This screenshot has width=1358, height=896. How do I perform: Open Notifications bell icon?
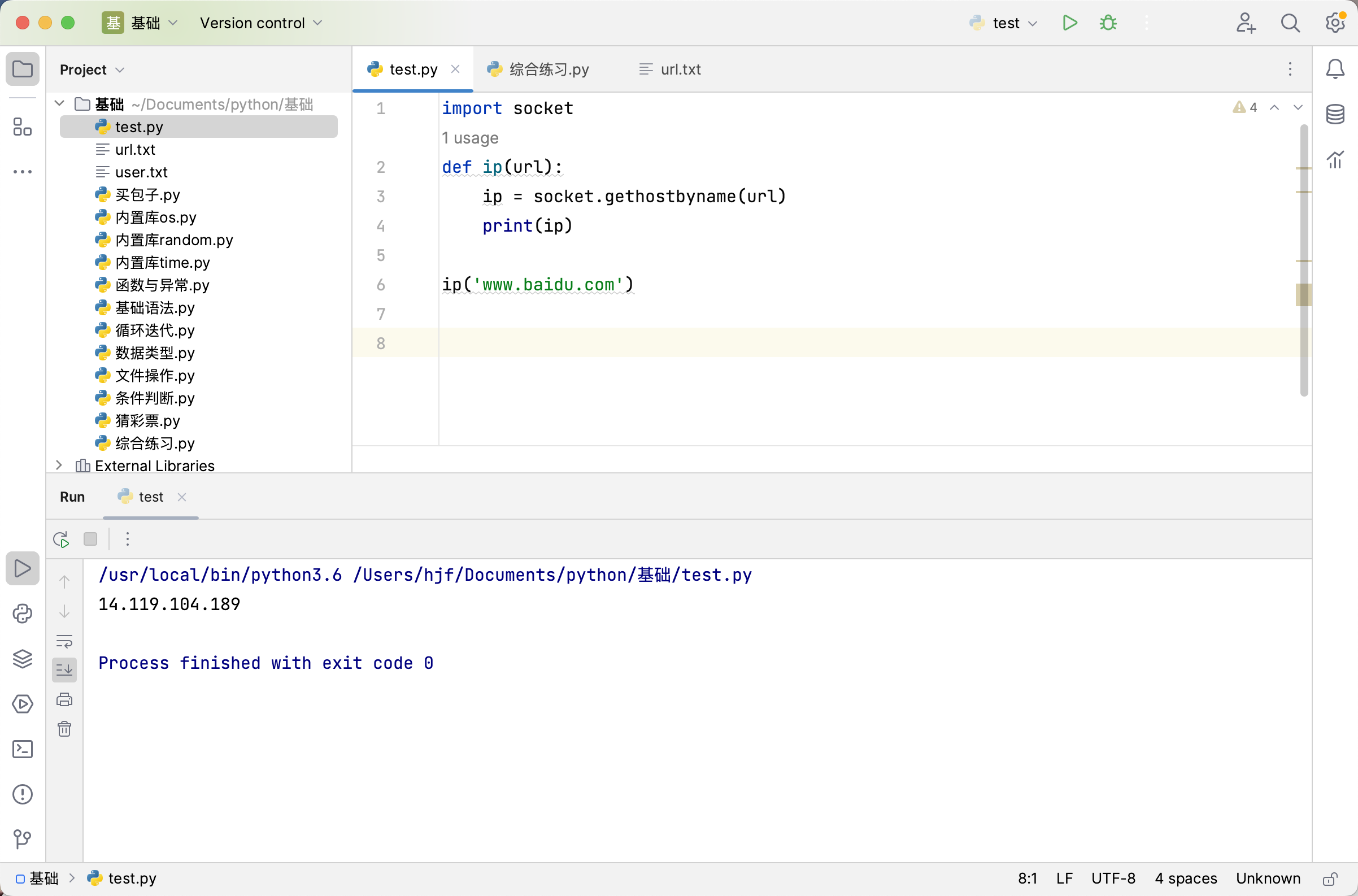point(1335,69)
